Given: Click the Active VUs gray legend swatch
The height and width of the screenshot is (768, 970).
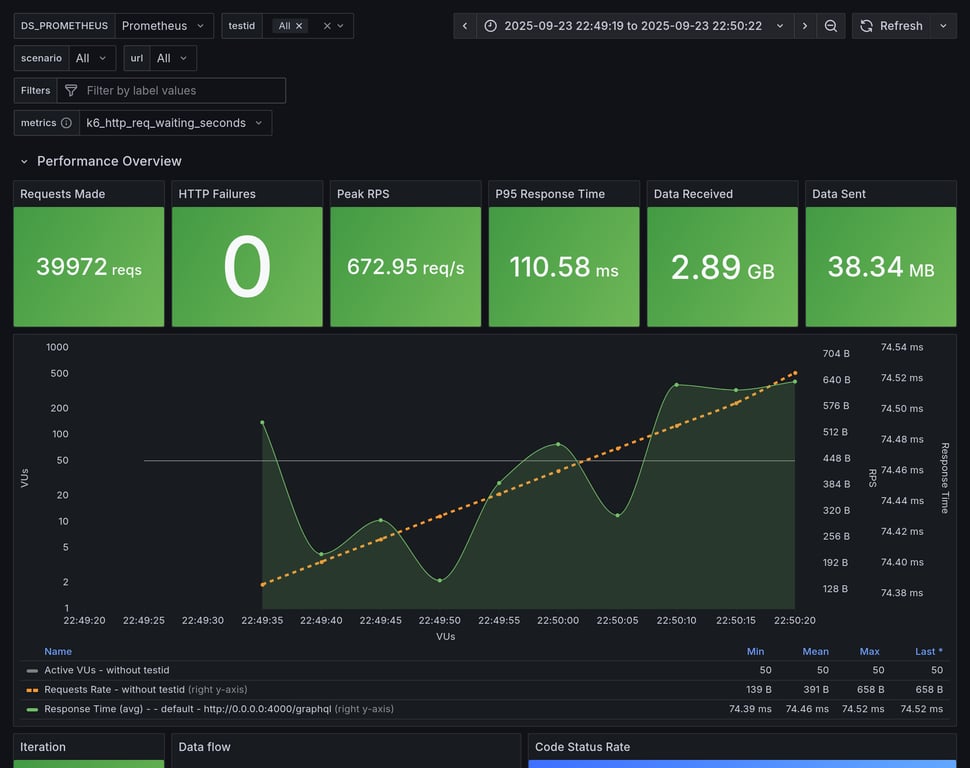Looking at the screenshot, I should coord(32,670).
